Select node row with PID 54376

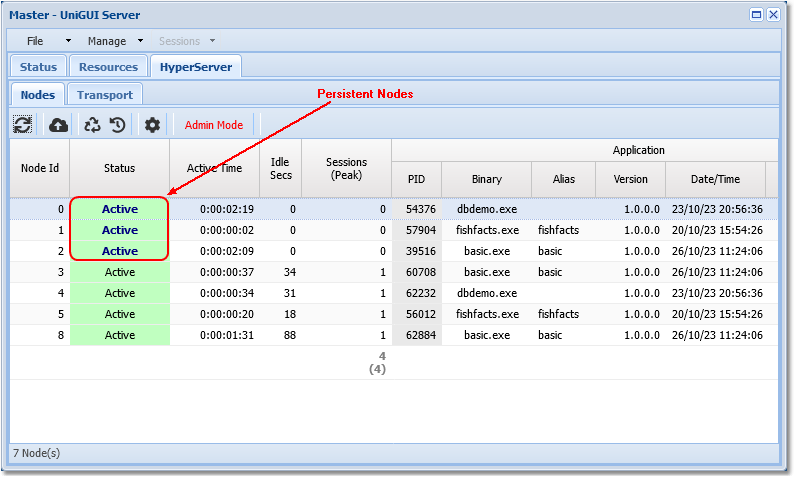tap(421, 209)
